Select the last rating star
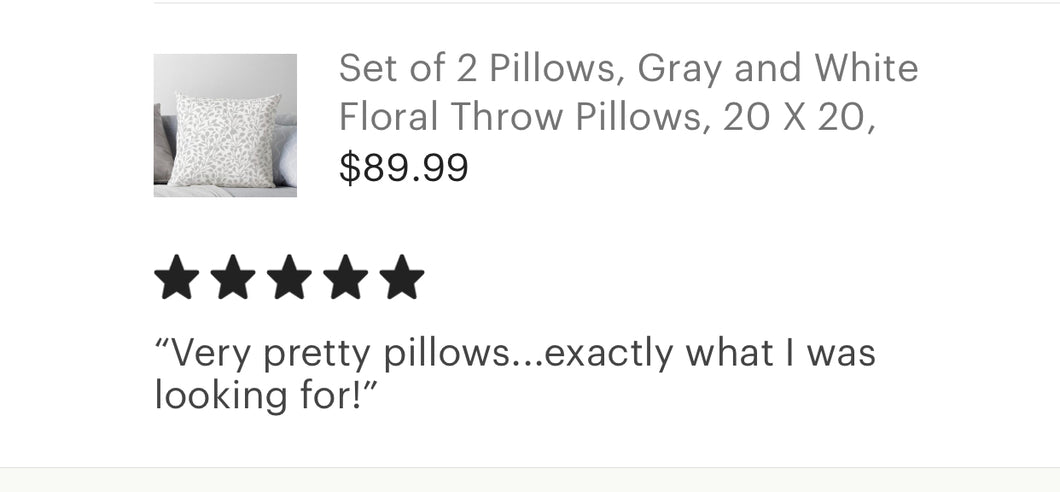 401,278
